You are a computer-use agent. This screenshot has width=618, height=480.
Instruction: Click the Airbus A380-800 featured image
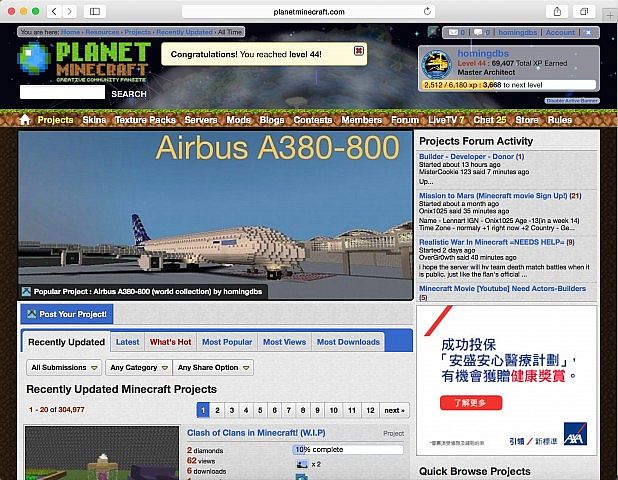(215, 215)
